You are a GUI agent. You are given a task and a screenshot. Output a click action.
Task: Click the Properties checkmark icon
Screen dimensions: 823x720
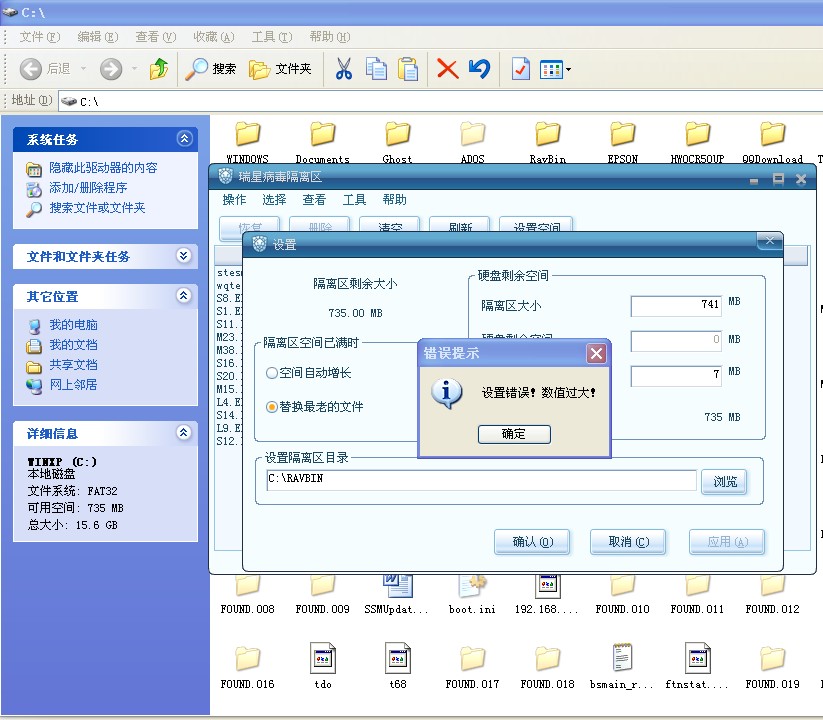pos(520,69)
